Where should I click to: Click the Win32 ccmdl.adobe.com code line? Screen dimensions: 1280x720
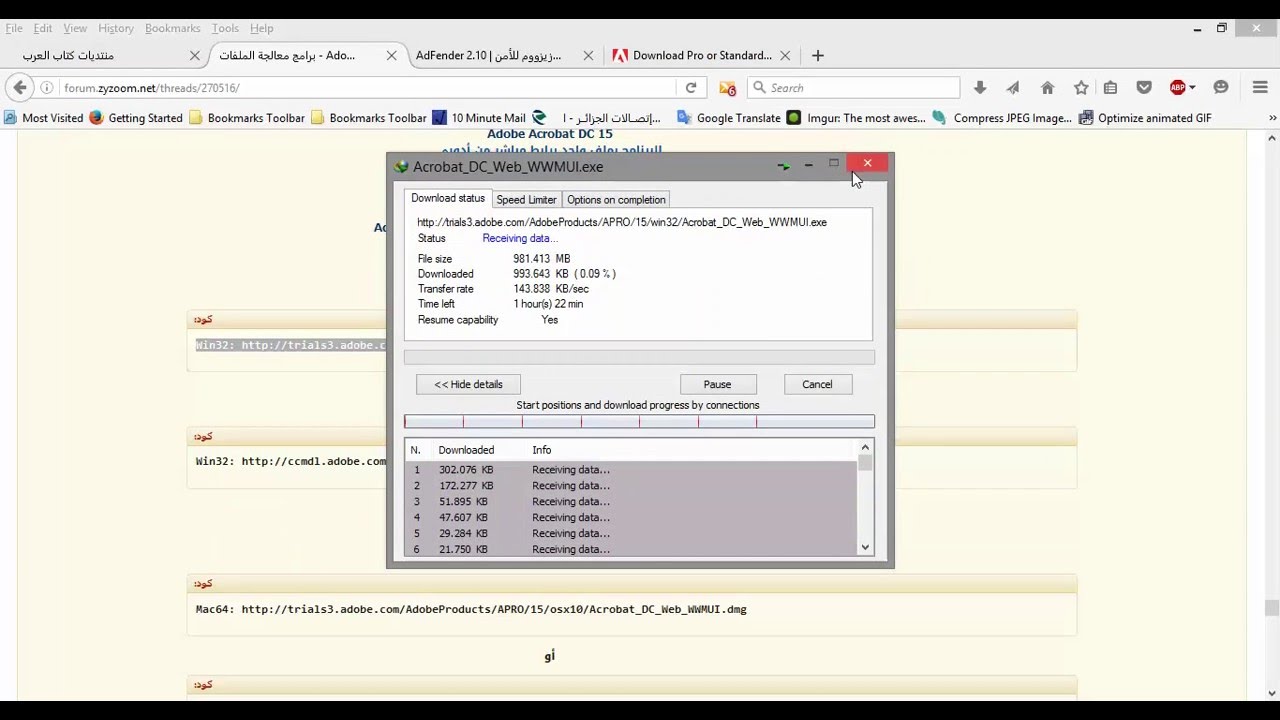tap(291, 461)
